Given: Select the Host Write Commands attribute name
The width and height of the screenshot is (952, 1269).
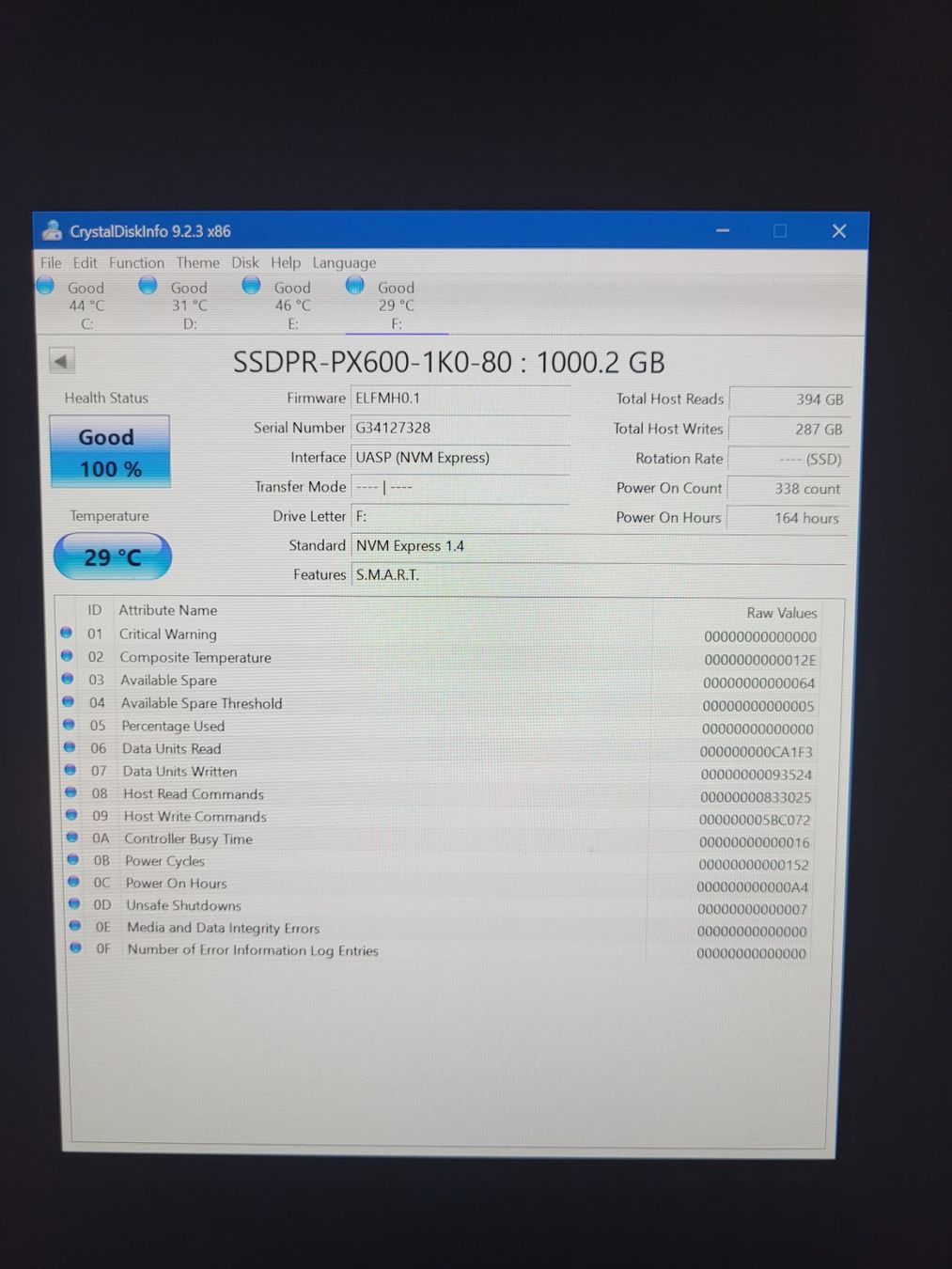Looking at the screenshot, I should (195, 817).
